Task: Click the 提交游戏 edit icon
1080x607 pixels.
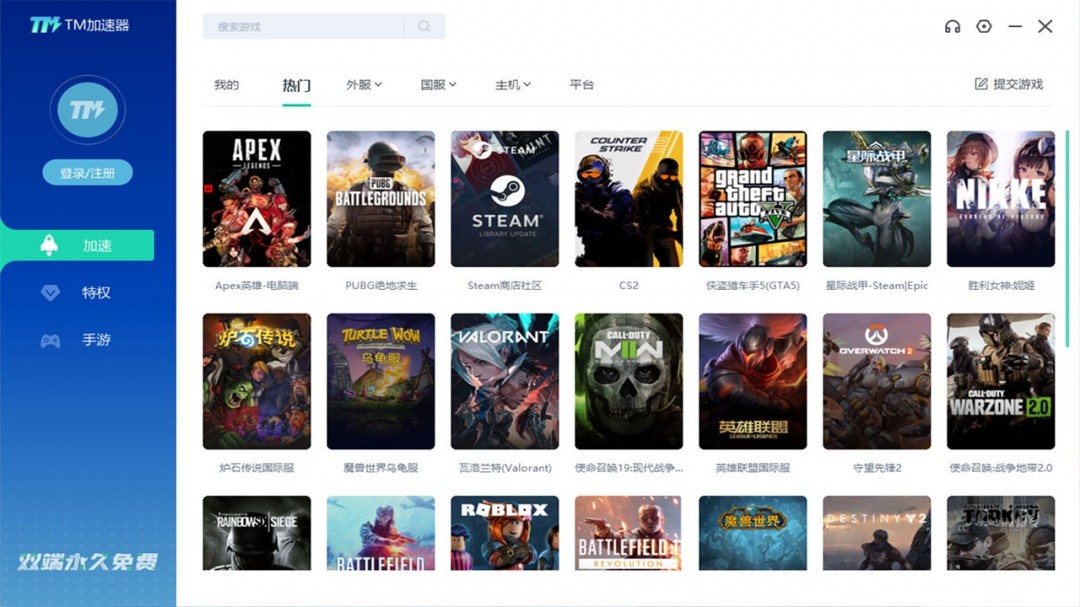Action: coord(981,84)
